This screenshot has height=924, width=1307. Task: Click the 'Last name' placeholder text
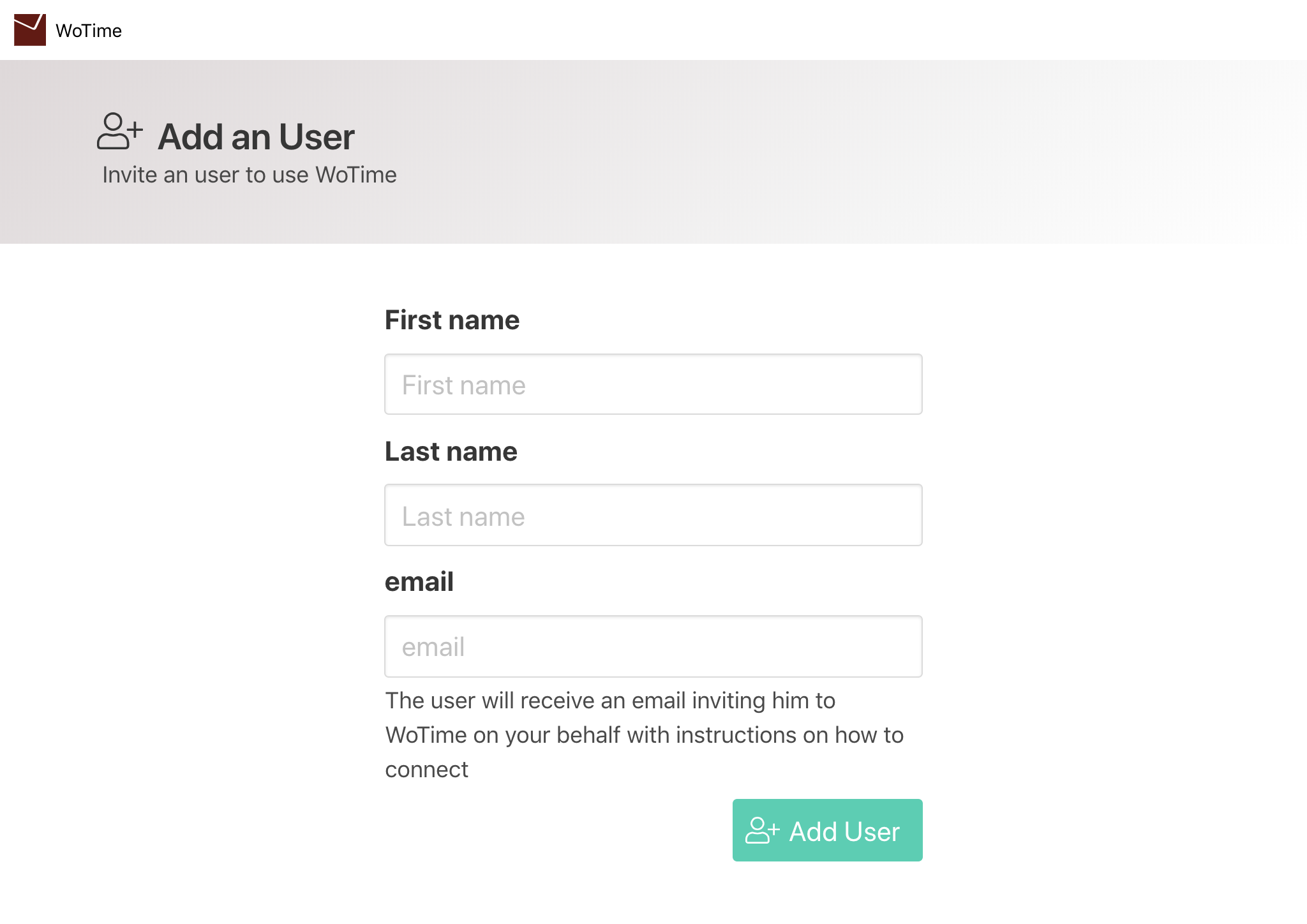coord(463,517)
